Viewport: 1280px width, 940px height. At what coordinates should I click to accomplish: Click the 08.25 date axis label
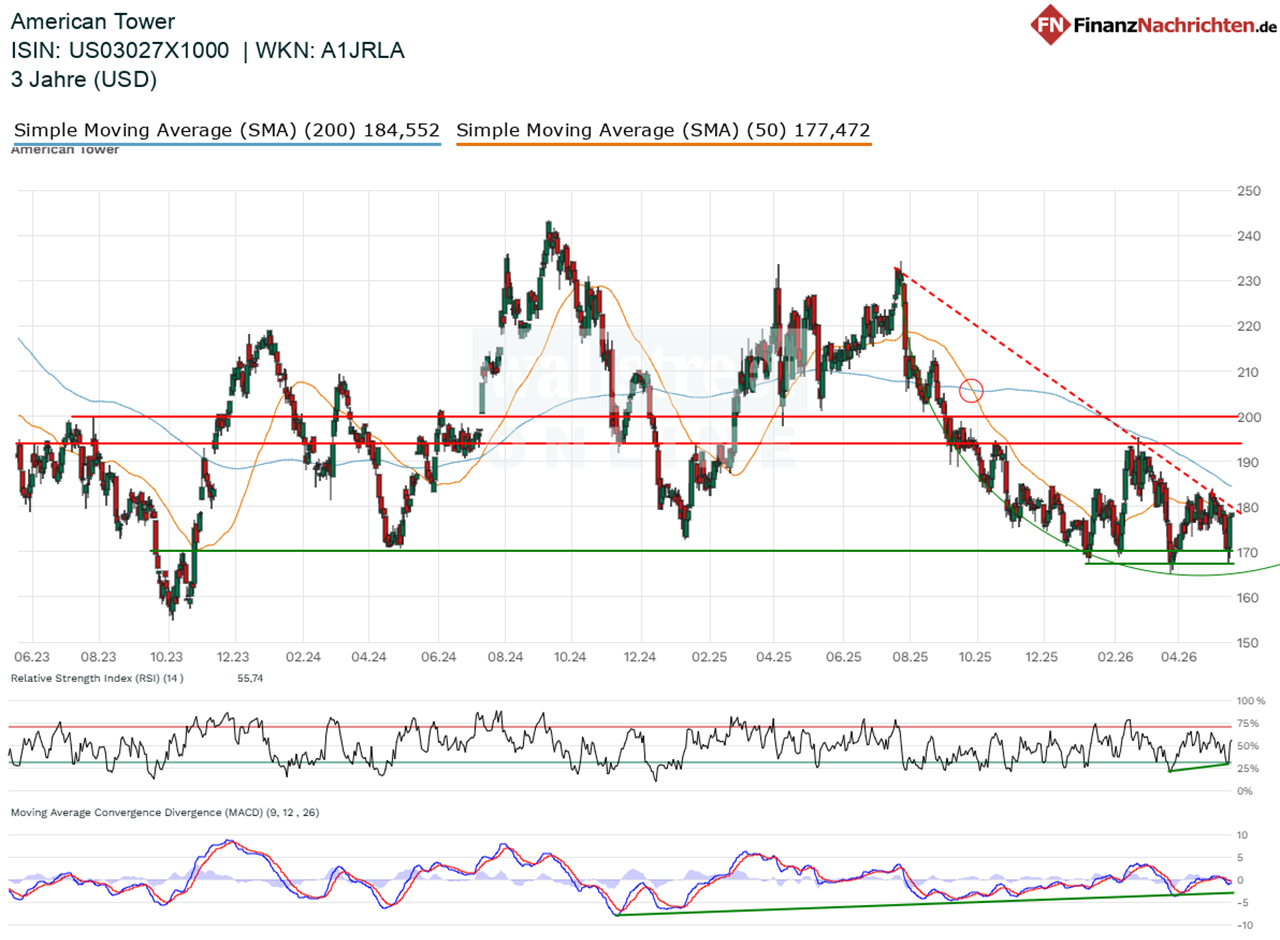coord(908,656)
